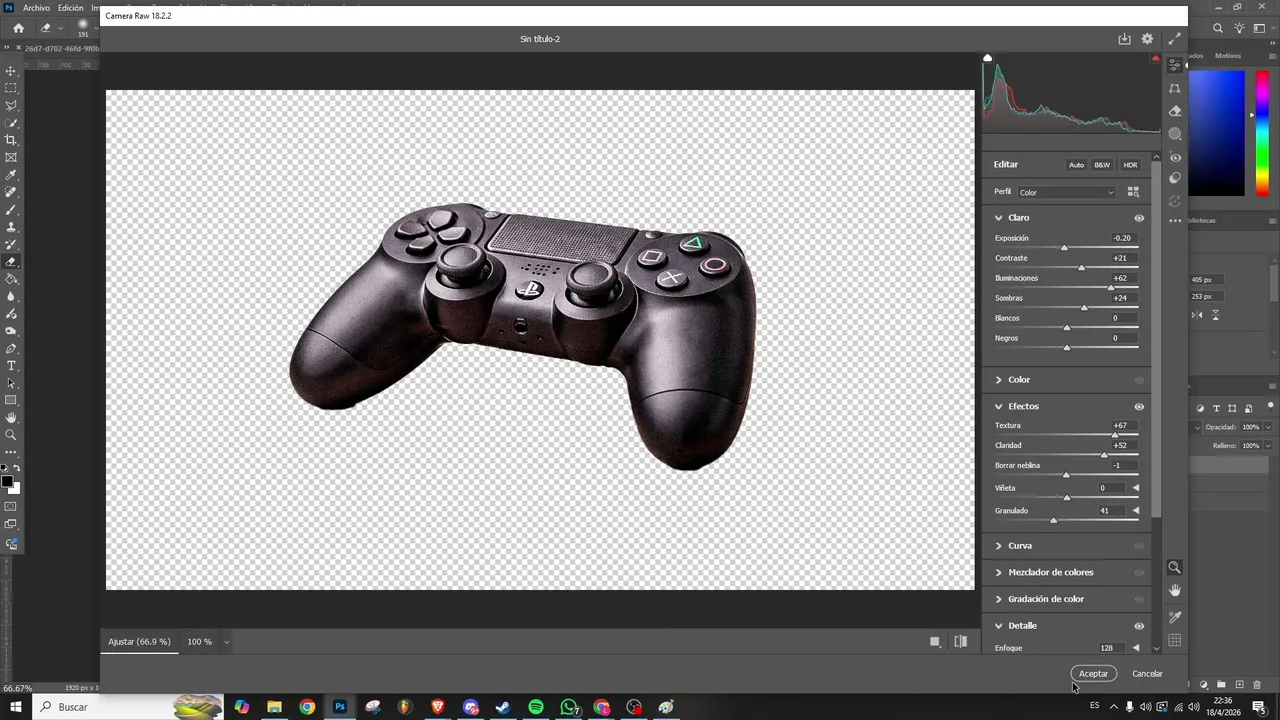Select Photoshop Eraser tool in left toolbar
Image resolution: width=1280 pixels, height=720 pixels.
(11, 261)
